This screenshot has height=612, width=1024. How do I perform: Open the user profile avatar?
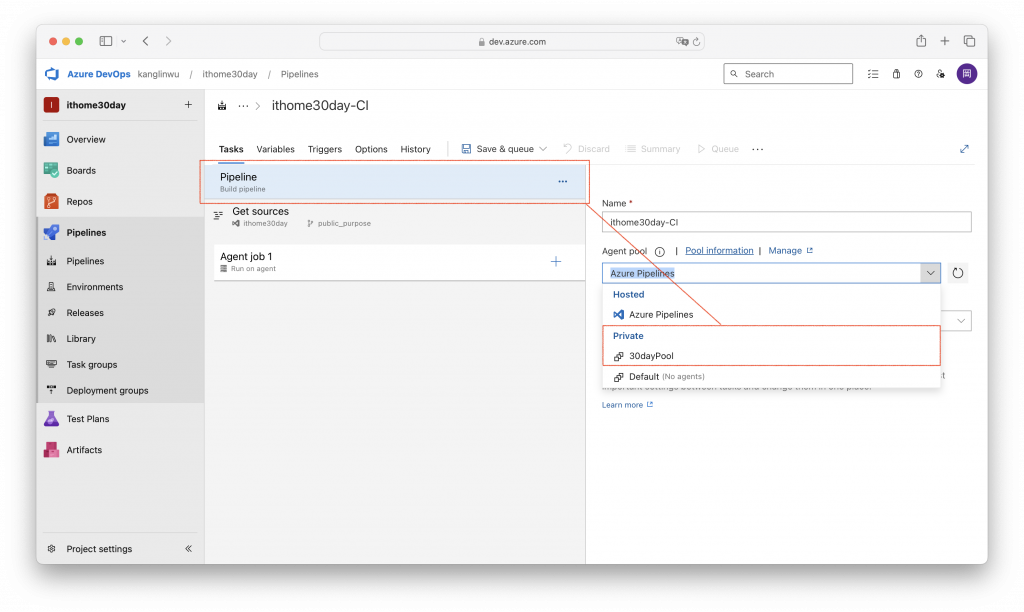tap(967, 74)
